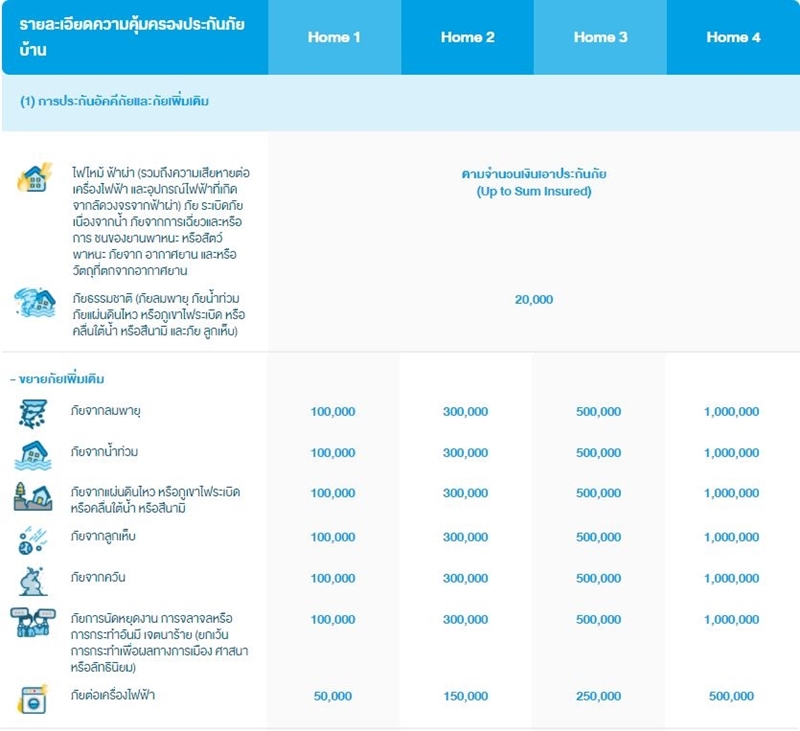Click the strike and riot protest icon
Image resolution: width=800 pixels, height=731 pixels.
click(x=32, y=624)
